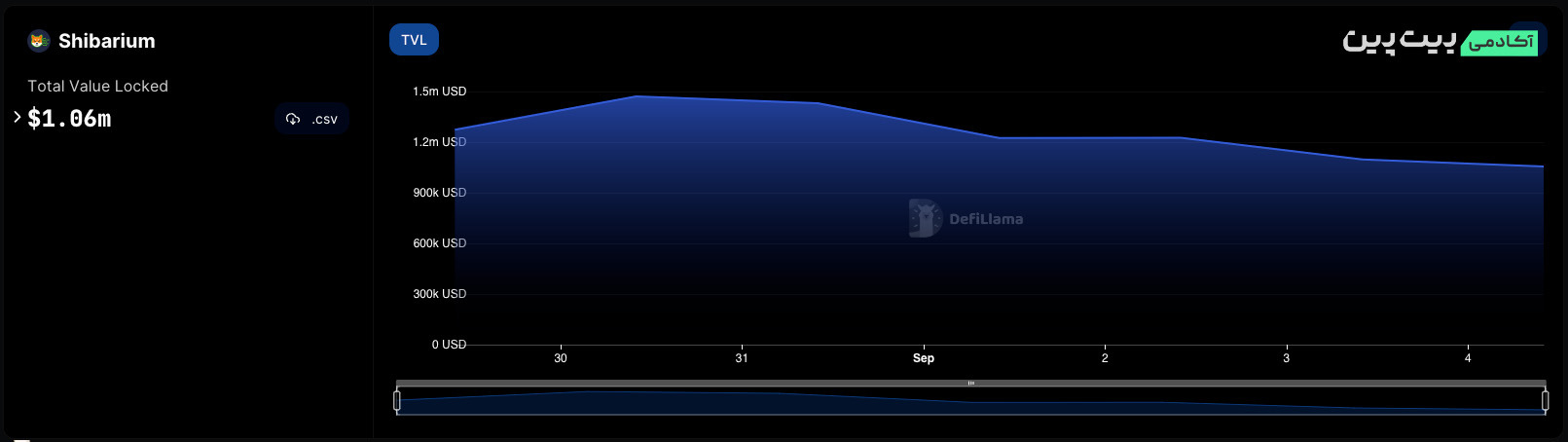Viewport: 1568px width, 442px height.
Task: Click the 2 date tick on axis
Action: 1105,358
